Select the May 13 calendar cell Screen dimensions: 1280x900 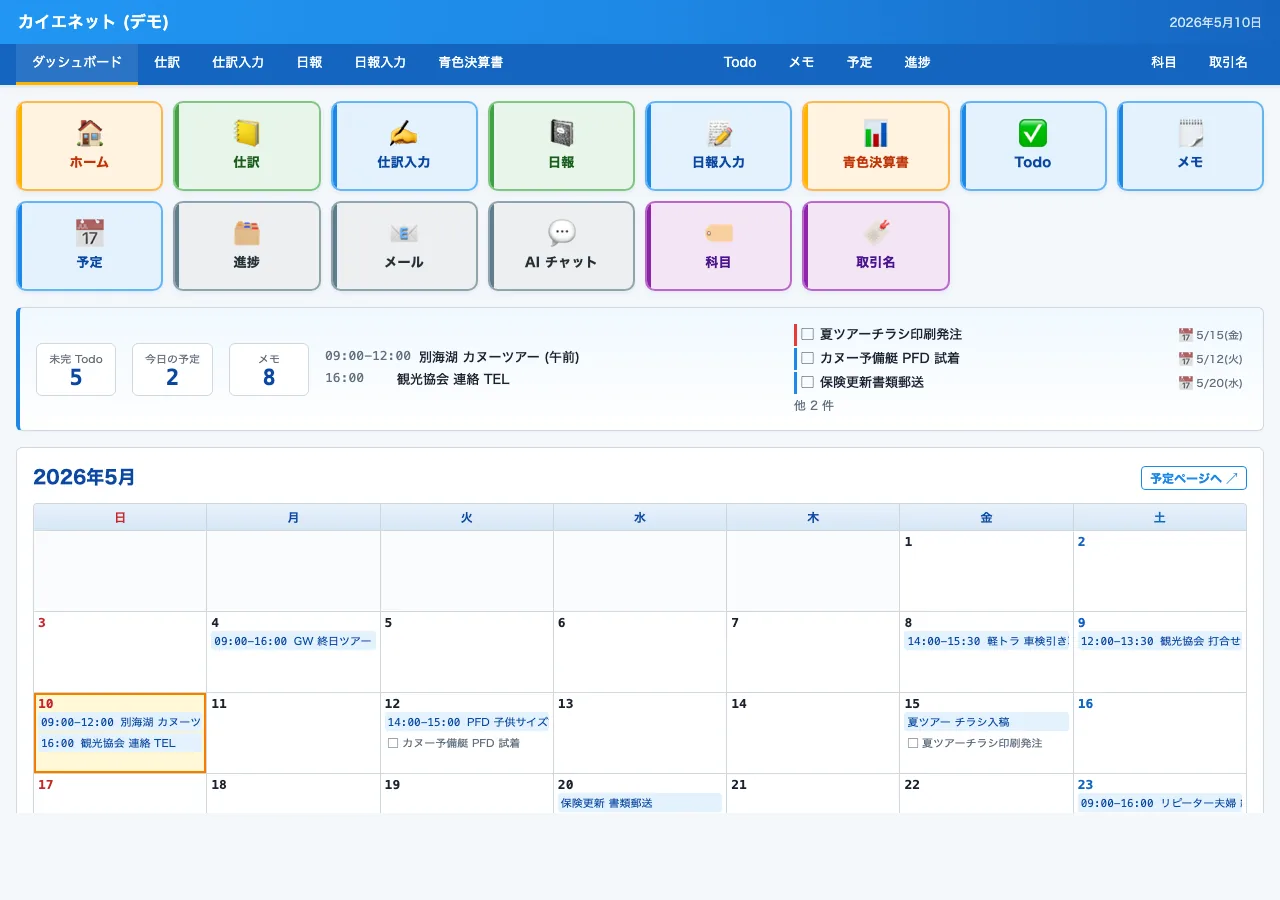(x=640, y=733)
